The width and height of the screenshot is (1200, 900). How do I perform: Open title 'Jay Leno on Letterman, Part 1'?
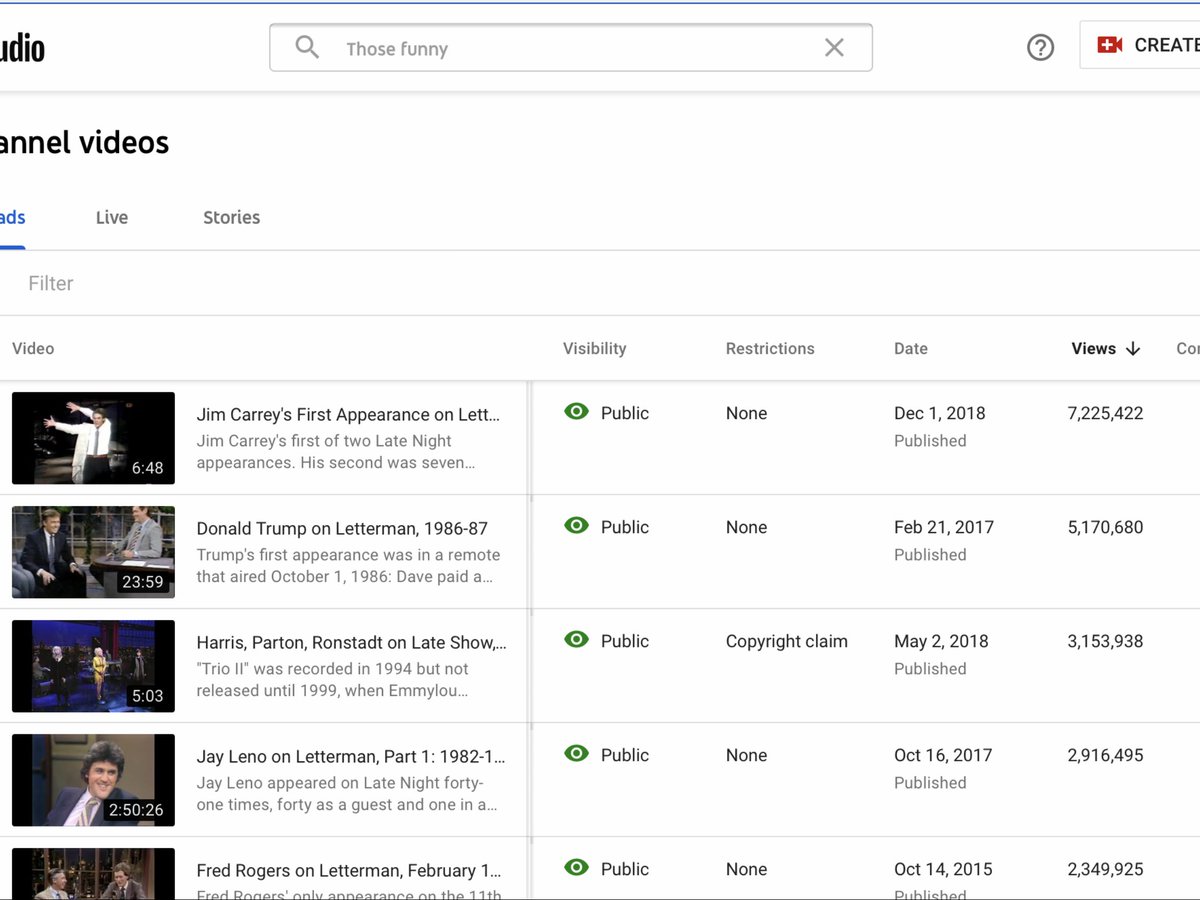tap(351, 756)
